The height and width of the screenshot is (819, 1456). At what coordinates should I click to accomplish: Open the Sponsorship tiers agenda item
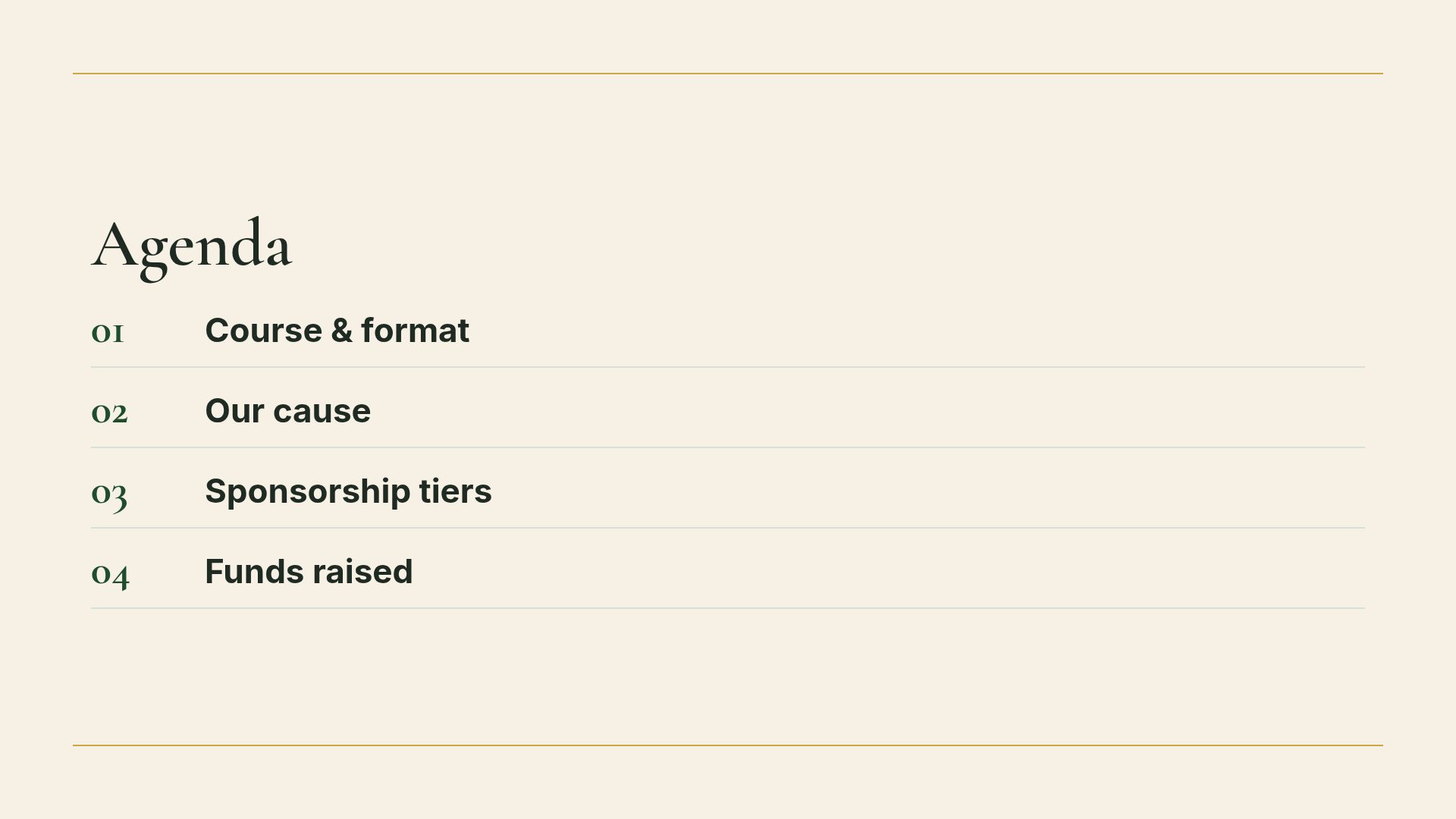coord(348,491)
